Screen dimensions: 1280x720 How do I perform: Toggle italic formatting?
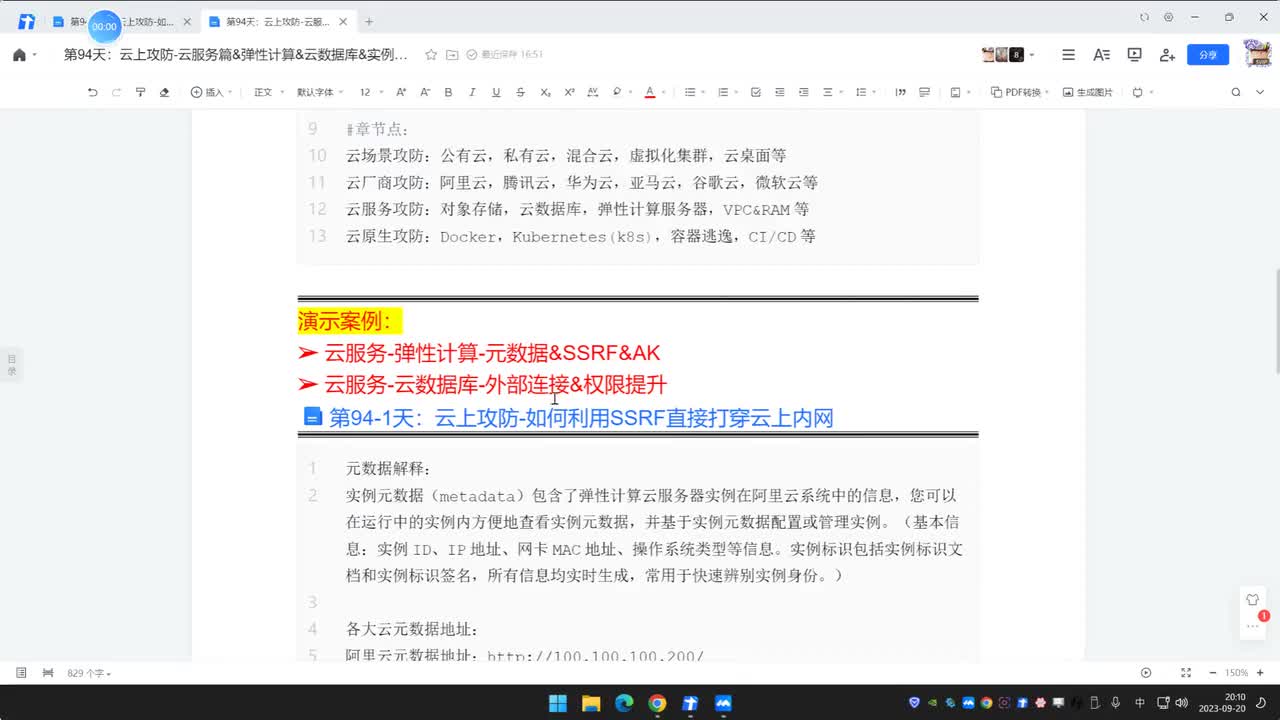tap(472, 92)
